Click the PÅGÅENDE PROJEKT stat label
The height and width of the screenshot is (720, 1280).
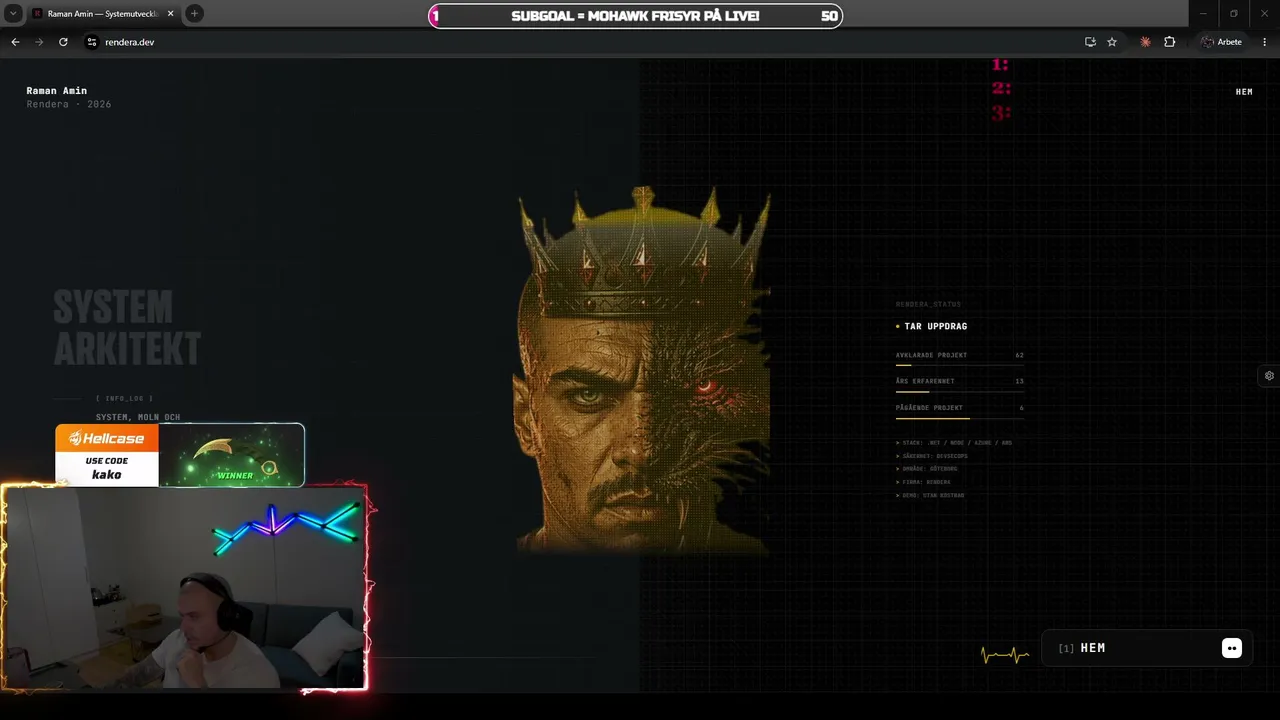click(929, 408)
